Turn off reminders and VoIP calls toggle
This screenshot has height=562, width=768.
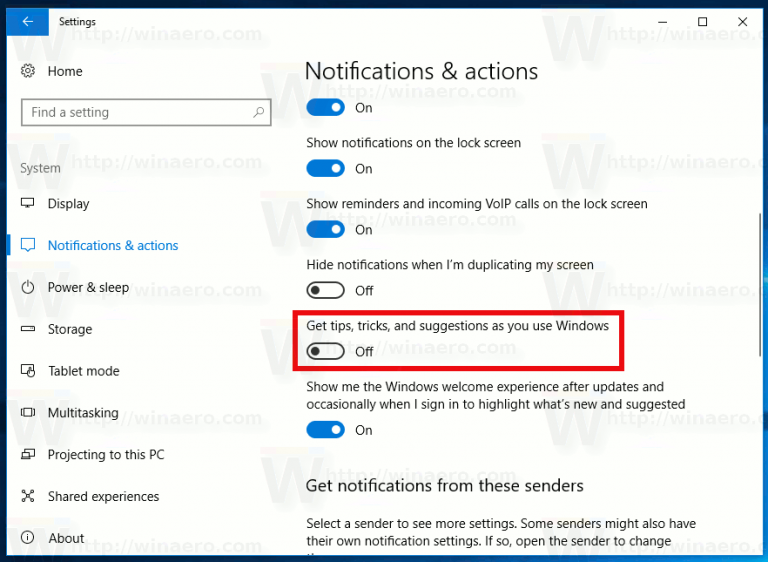point(325,230)
